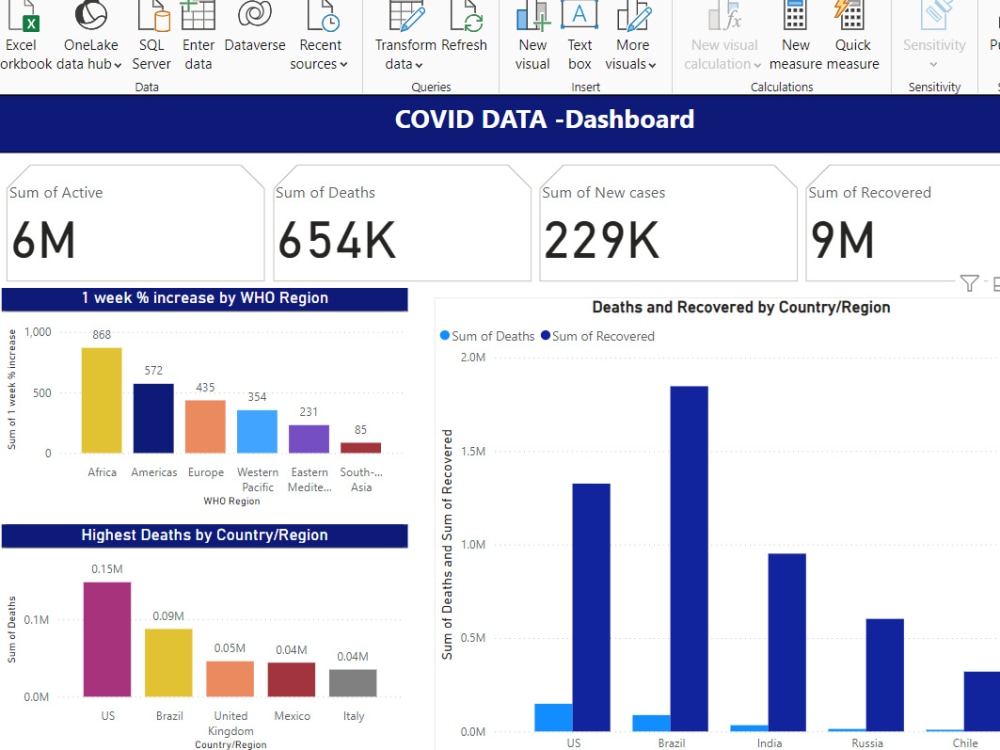
Task: Expand Transform data dropdown arrow
Action: pos(419,65)
